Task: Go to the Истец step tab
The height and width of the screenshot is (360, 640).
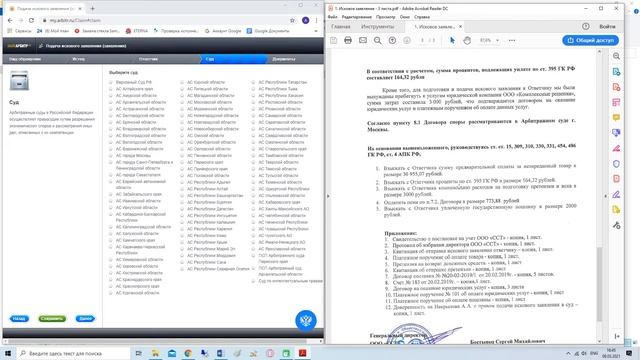Action: point(78,59)
